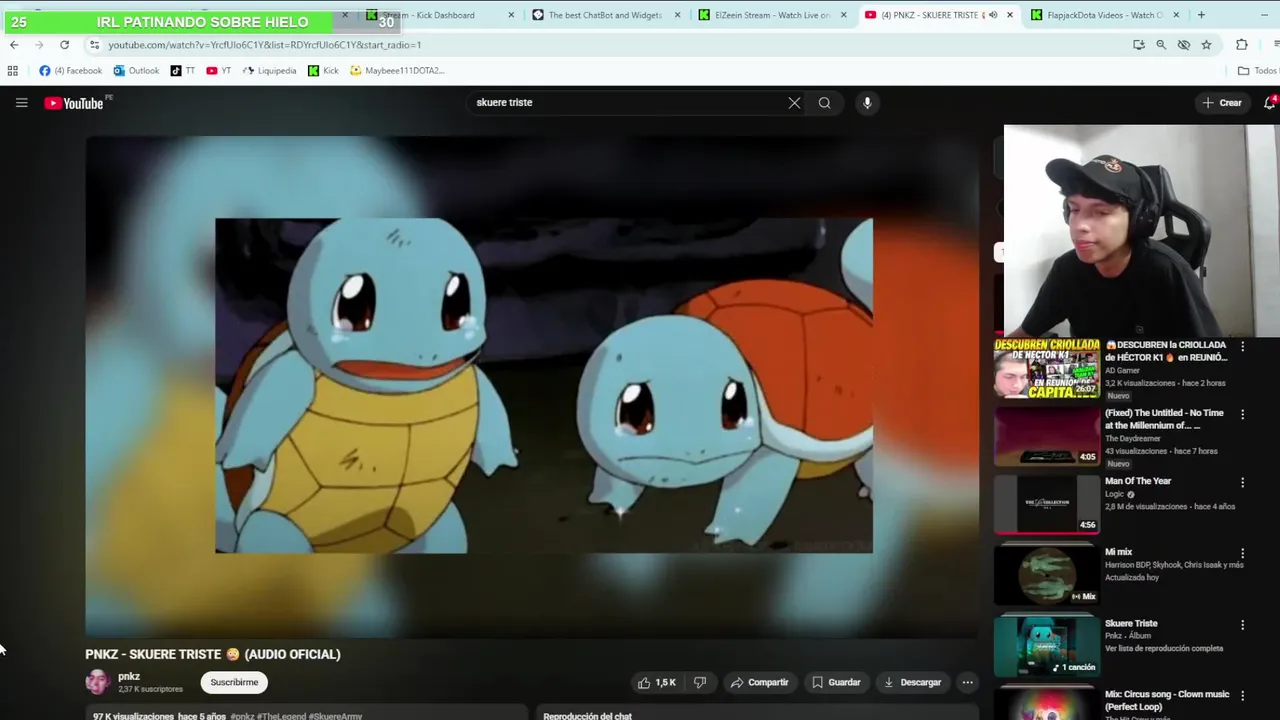This screenshot has width=1280, height=720.
Task: Open the Outlook bookmark
Action: tap(136, 71)
